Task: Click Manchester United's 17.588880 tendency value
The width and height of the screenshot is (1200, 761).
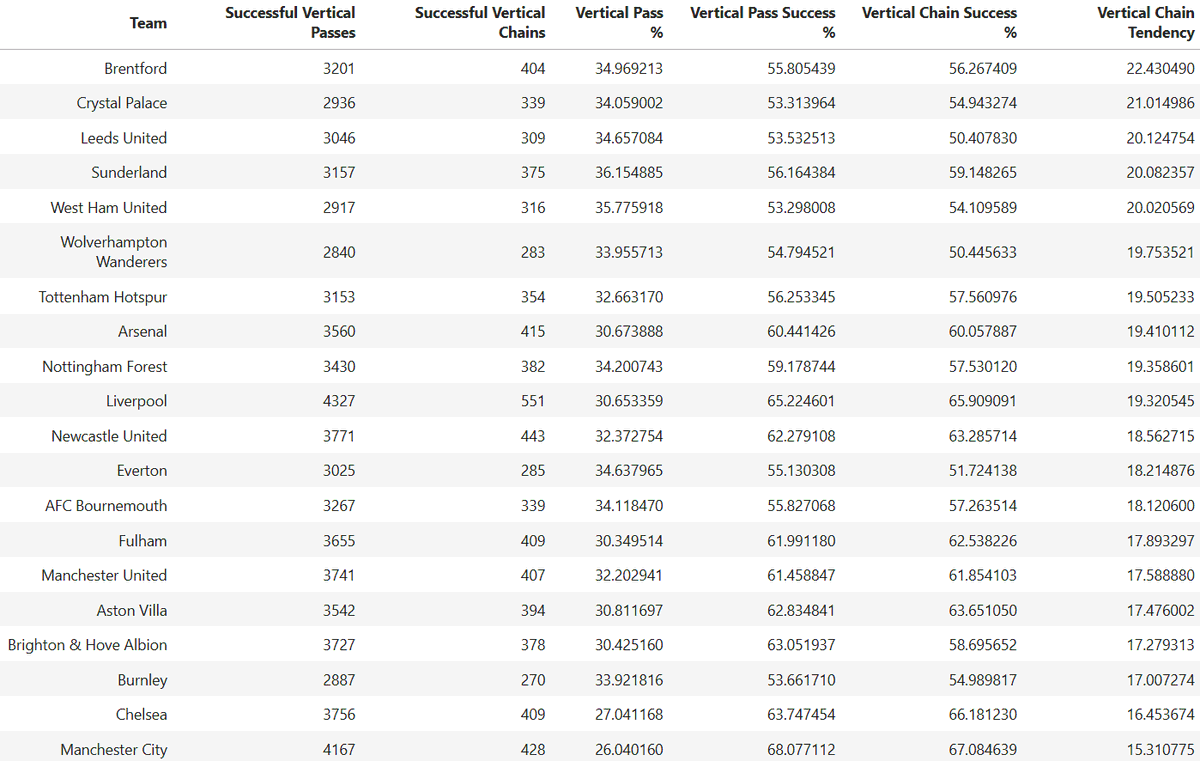Action: 1160,576
